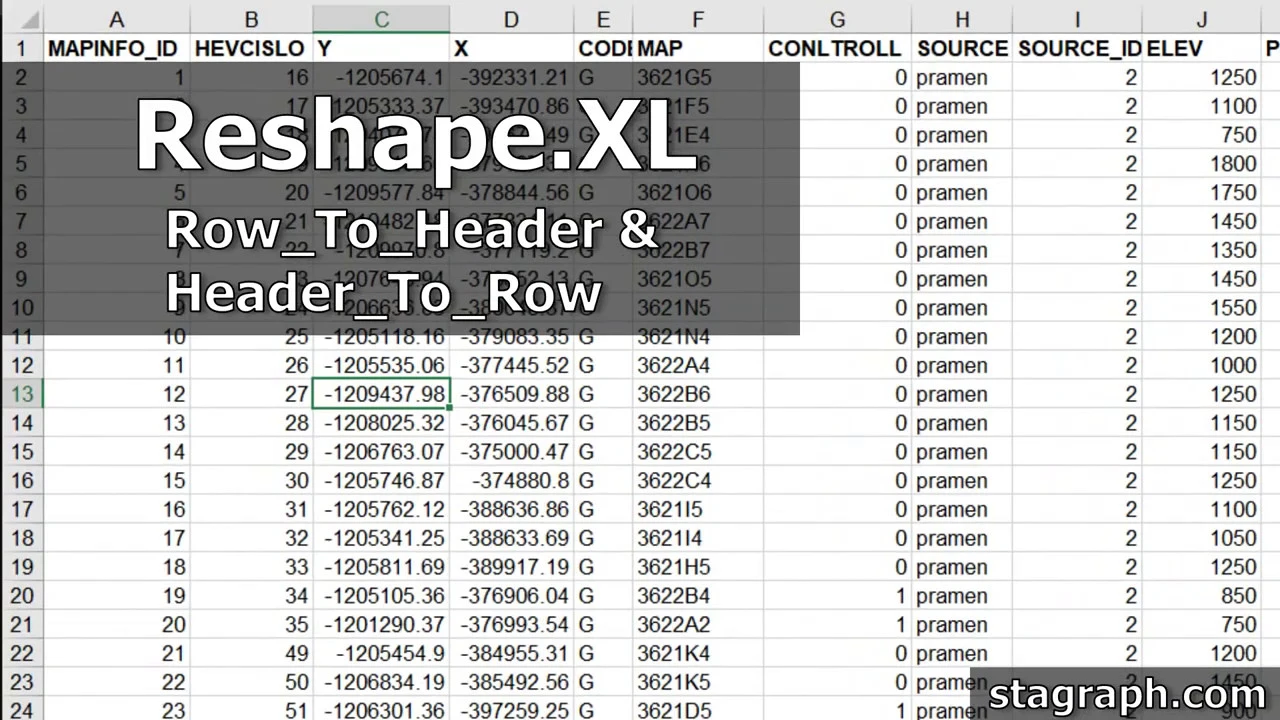Select cell containing 3622C5
This screenshot has height=720, width=1280.
click(x=698, y=452)
